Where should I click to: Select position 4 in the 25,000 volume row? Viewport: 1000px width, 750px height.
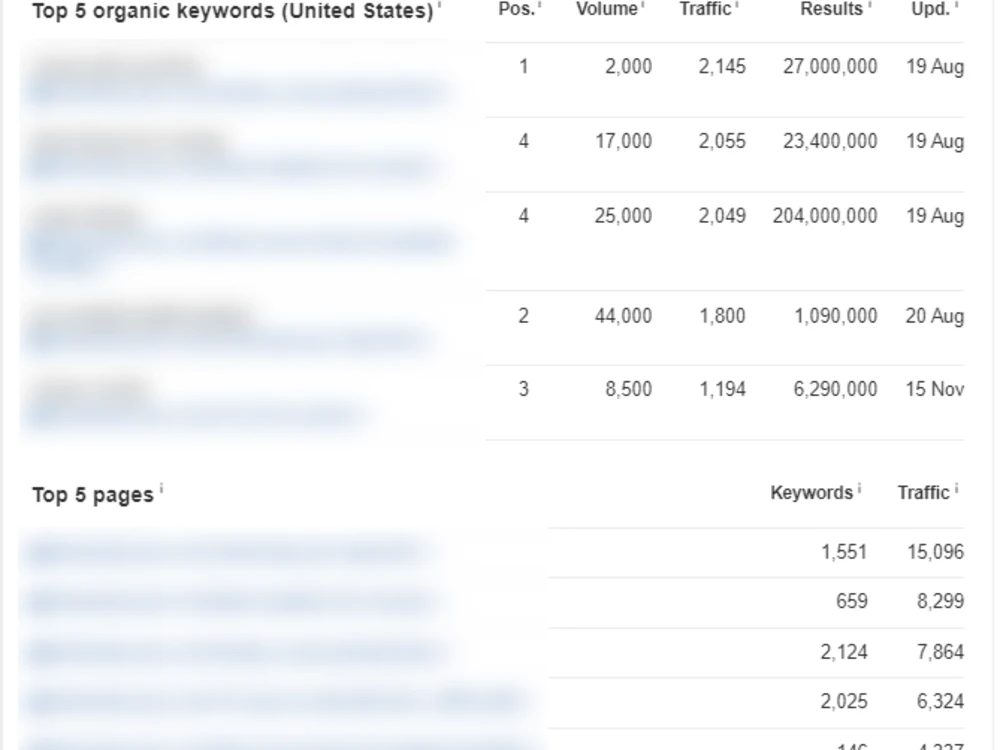[x=524, y=216]
